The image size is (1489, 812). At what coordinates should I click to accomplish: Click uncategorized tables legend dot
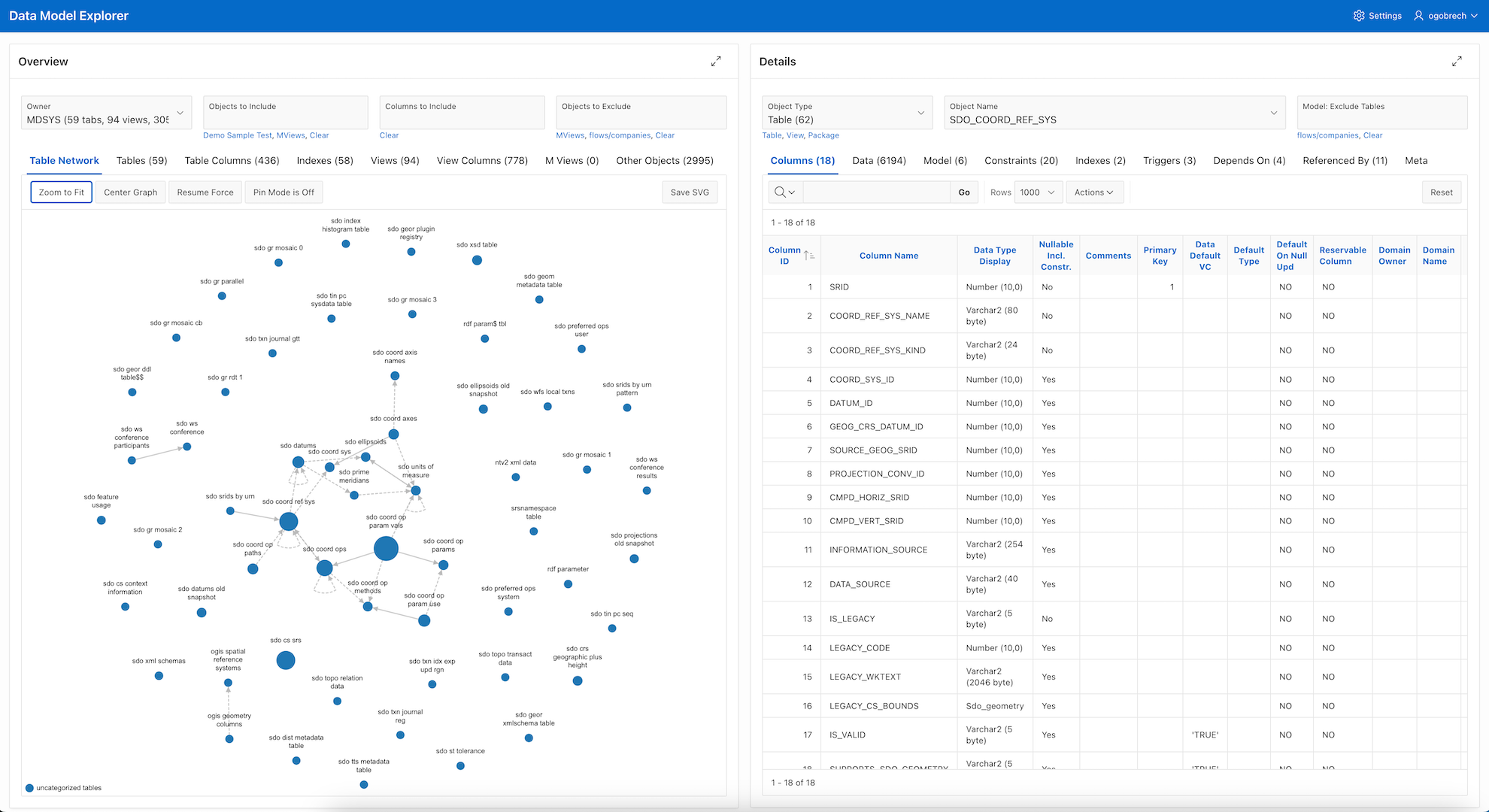29,788
